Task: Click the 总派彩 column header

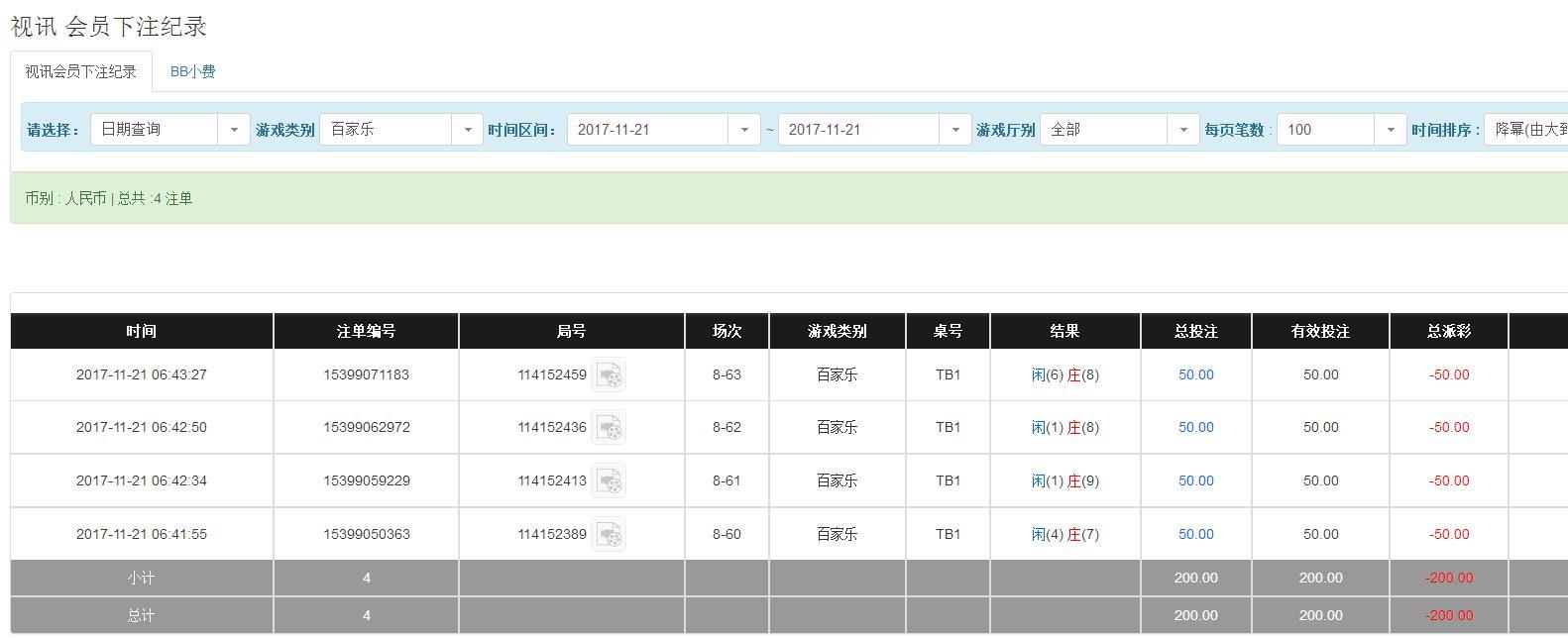Action: (x=1448, y=331)
